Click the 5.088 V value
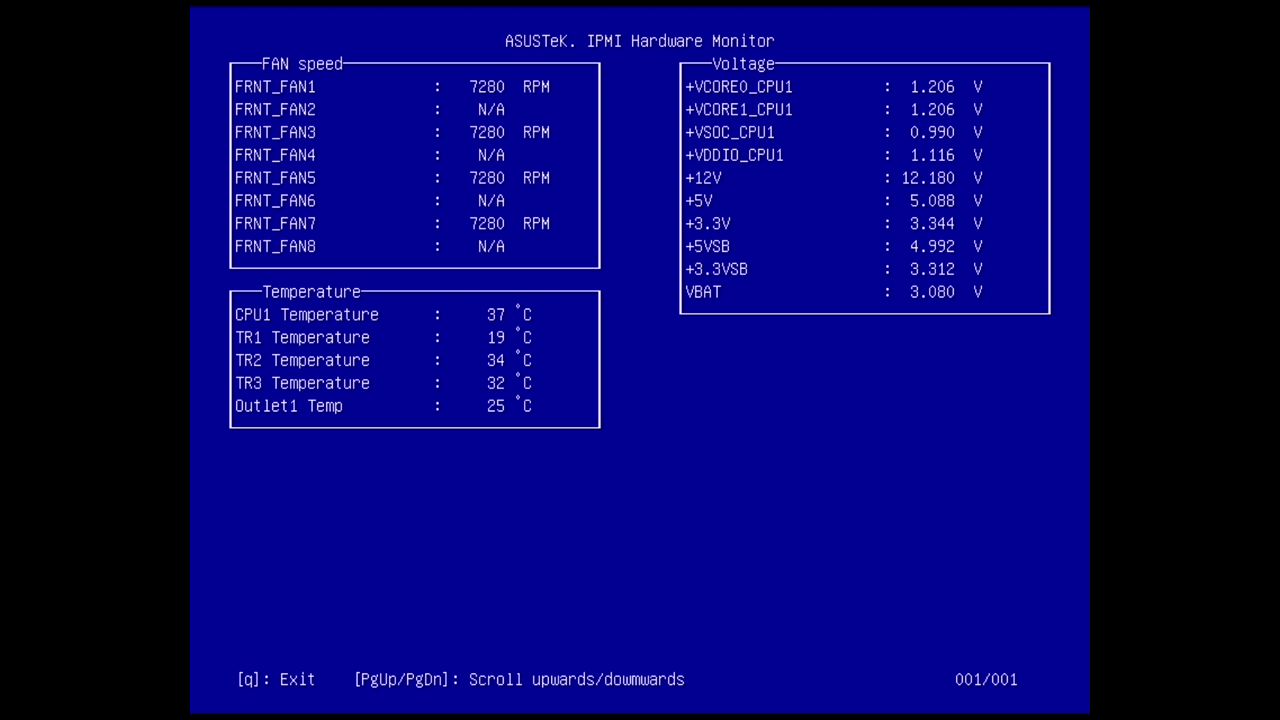 946,201
